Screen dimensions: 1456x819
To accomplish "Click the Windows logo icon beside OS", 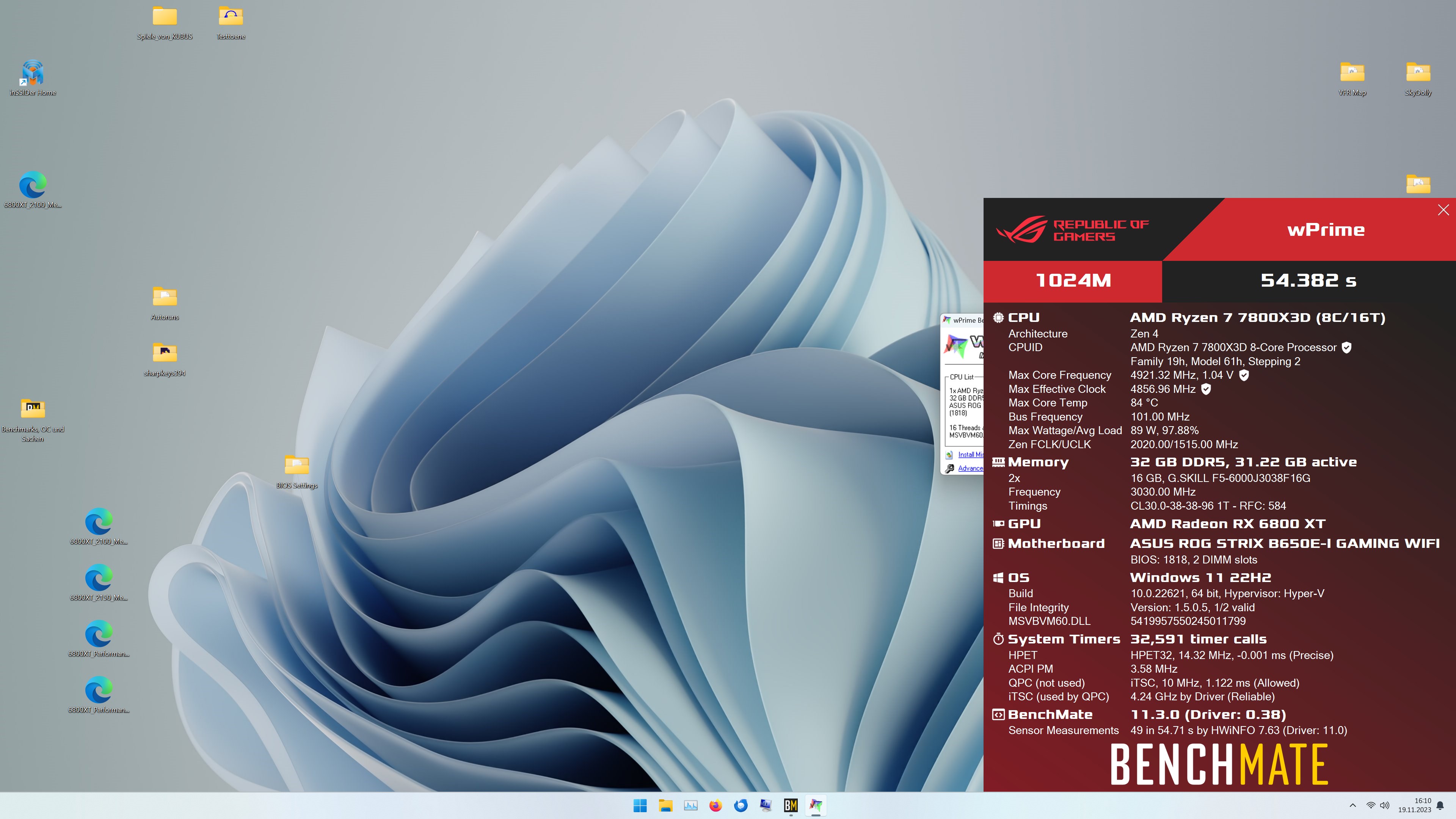I will click(998, 577).
